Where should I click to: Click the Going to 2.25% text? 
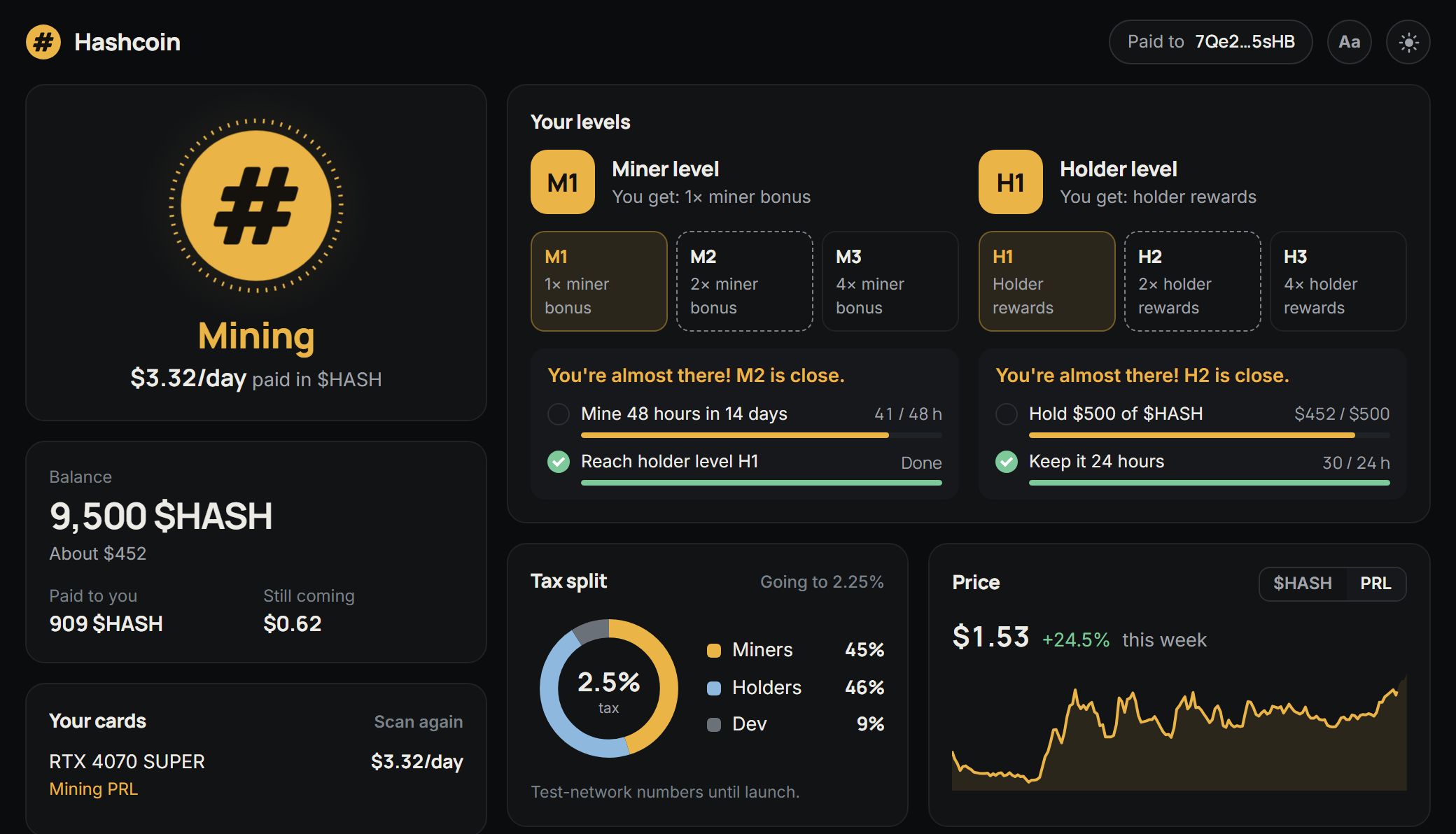coord(822,581)
